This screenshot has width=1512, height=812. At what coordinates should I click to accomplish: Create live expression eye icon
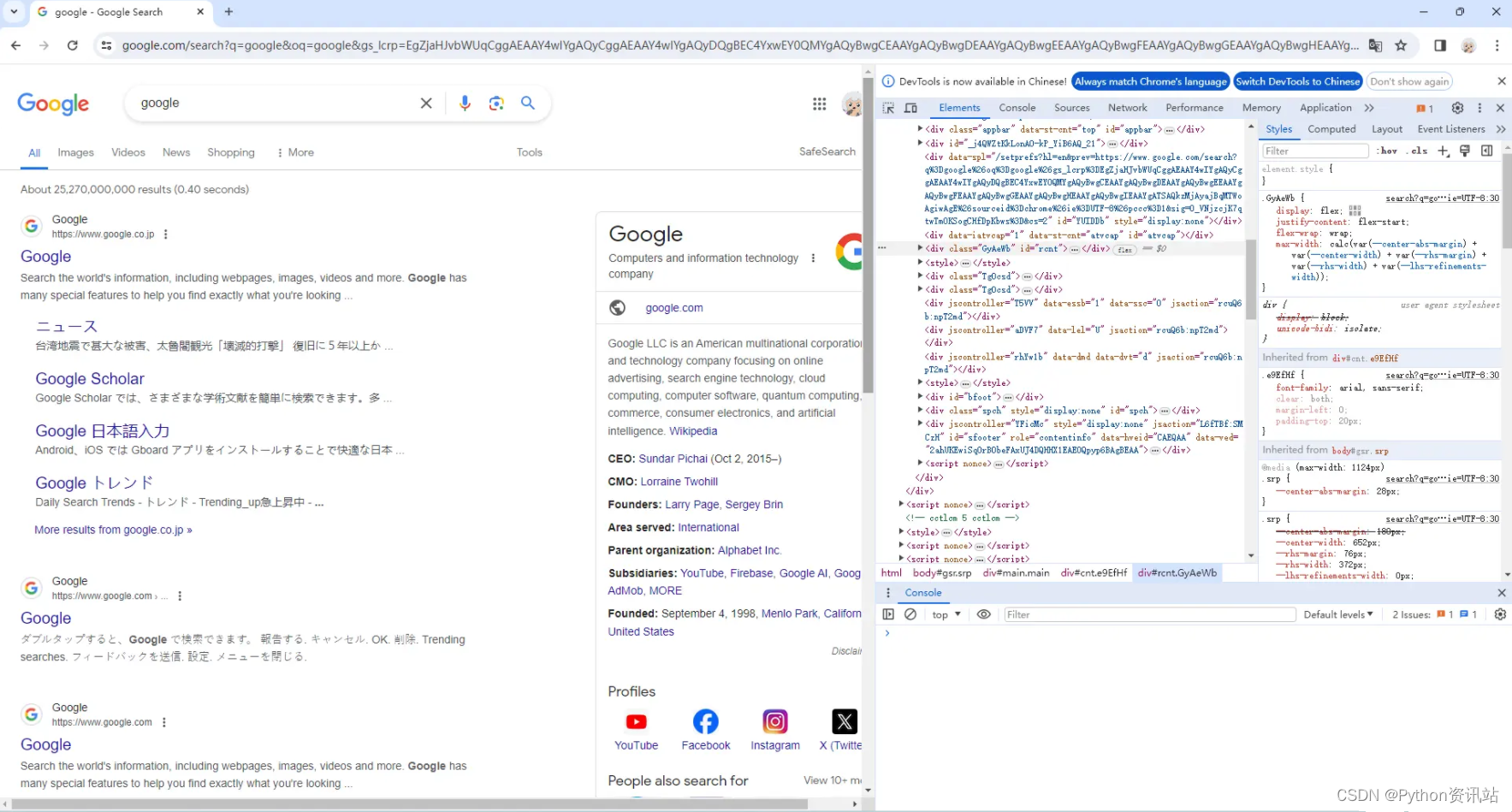tap(984, 614)
